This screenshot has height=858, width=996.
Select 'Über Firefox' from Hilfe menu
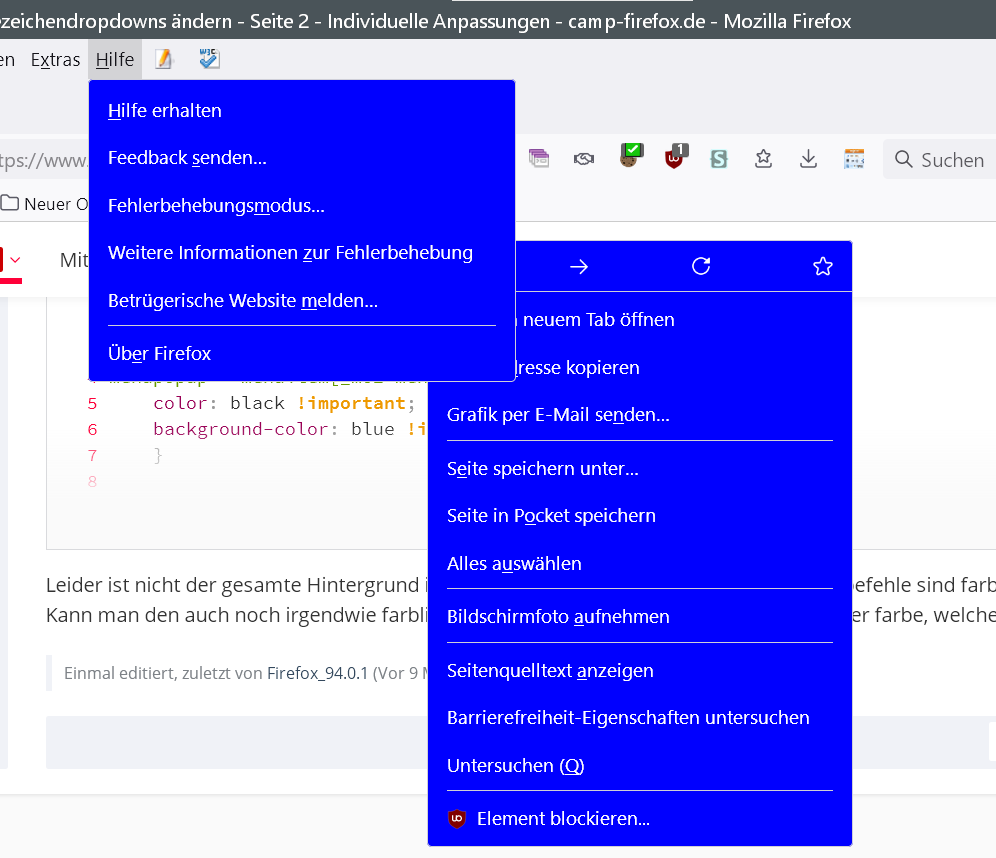click(160, 354)
